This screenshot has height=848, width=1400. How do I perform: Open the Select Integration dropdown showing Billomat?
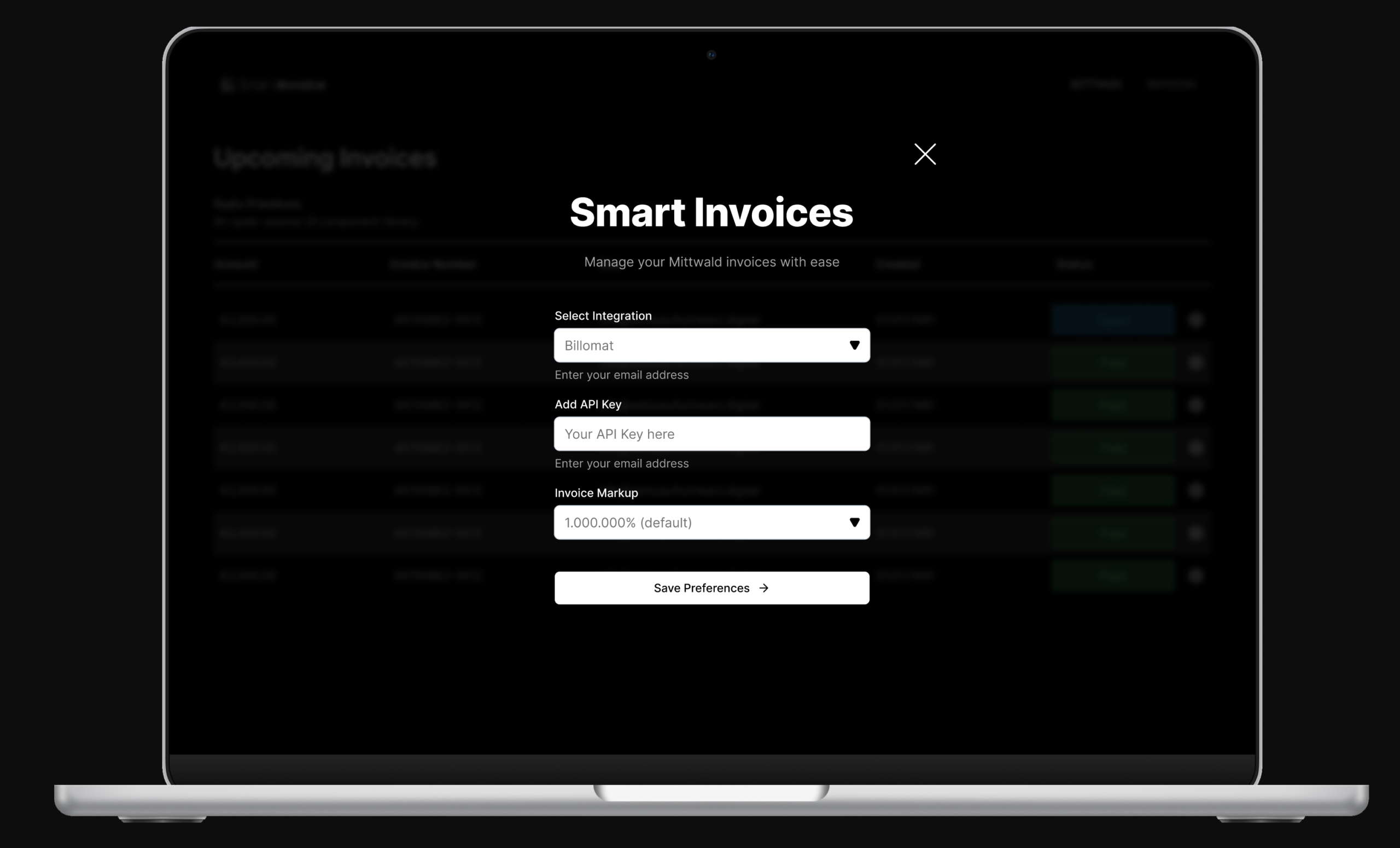pyautogui.click(x=699, y=345)
